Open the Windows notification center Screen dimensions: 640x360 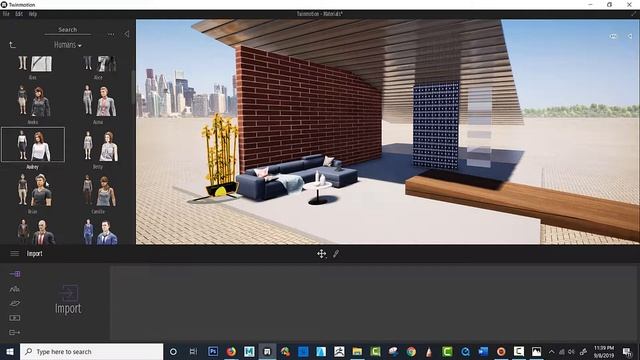click(627, 351)
